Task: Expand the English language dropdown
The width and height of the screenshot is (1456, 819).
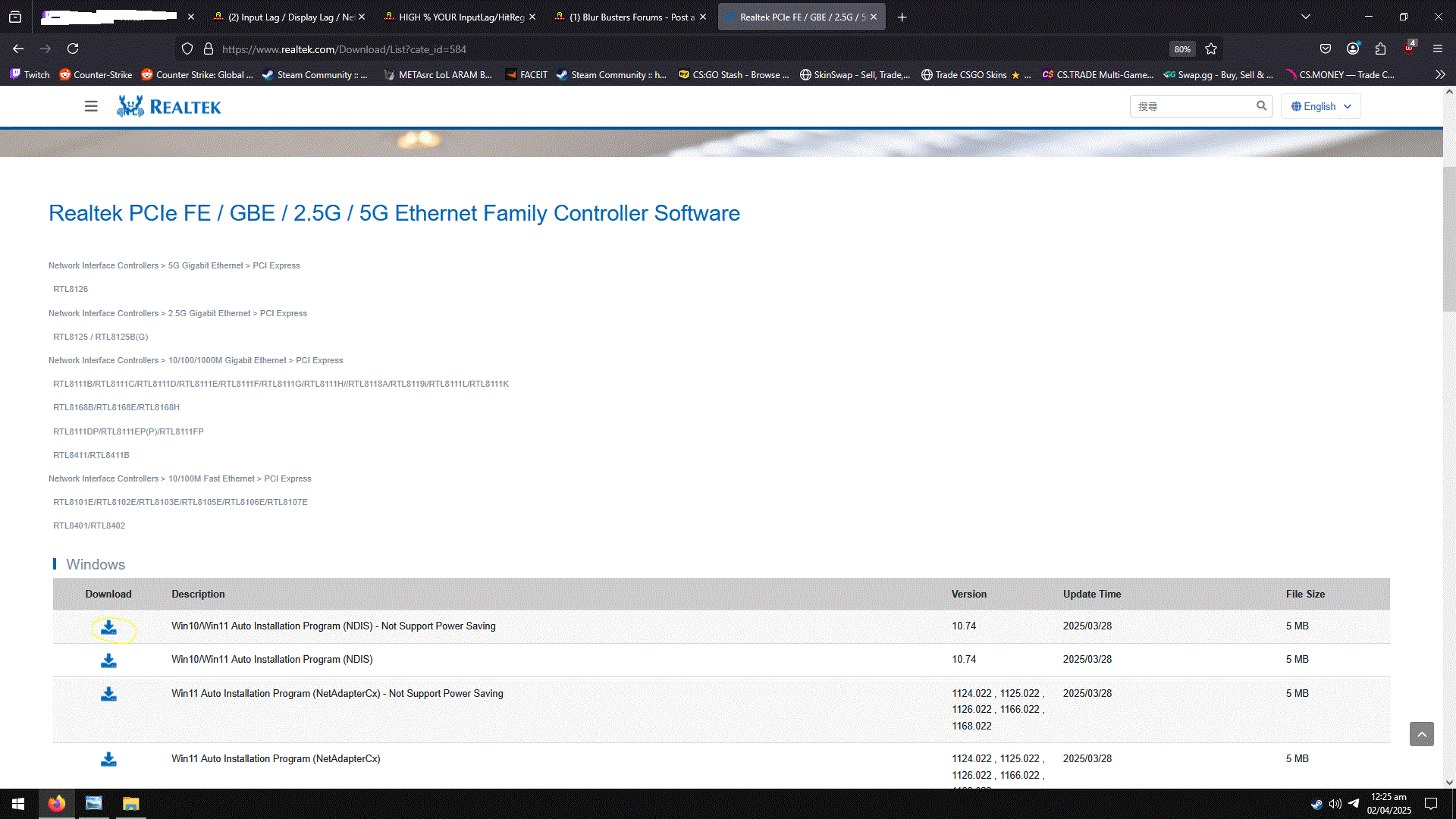Action: pyautogui.click(x=1321, y=106)
